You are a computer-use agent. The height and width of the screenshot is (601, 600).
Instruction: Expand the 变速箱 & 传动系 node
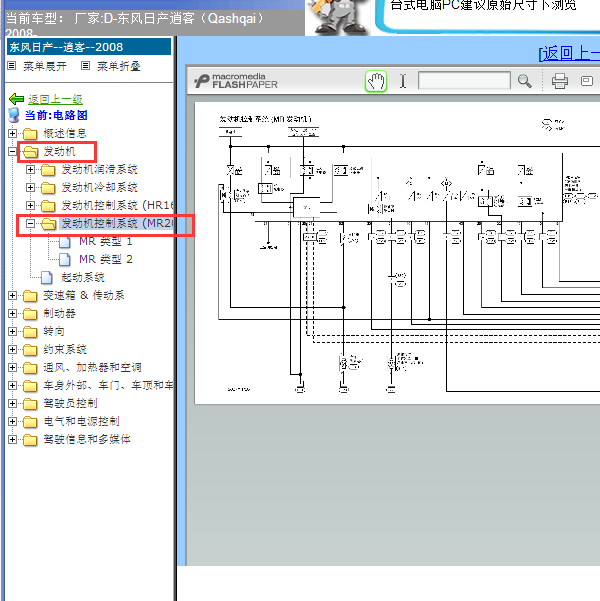click(12, 296)
